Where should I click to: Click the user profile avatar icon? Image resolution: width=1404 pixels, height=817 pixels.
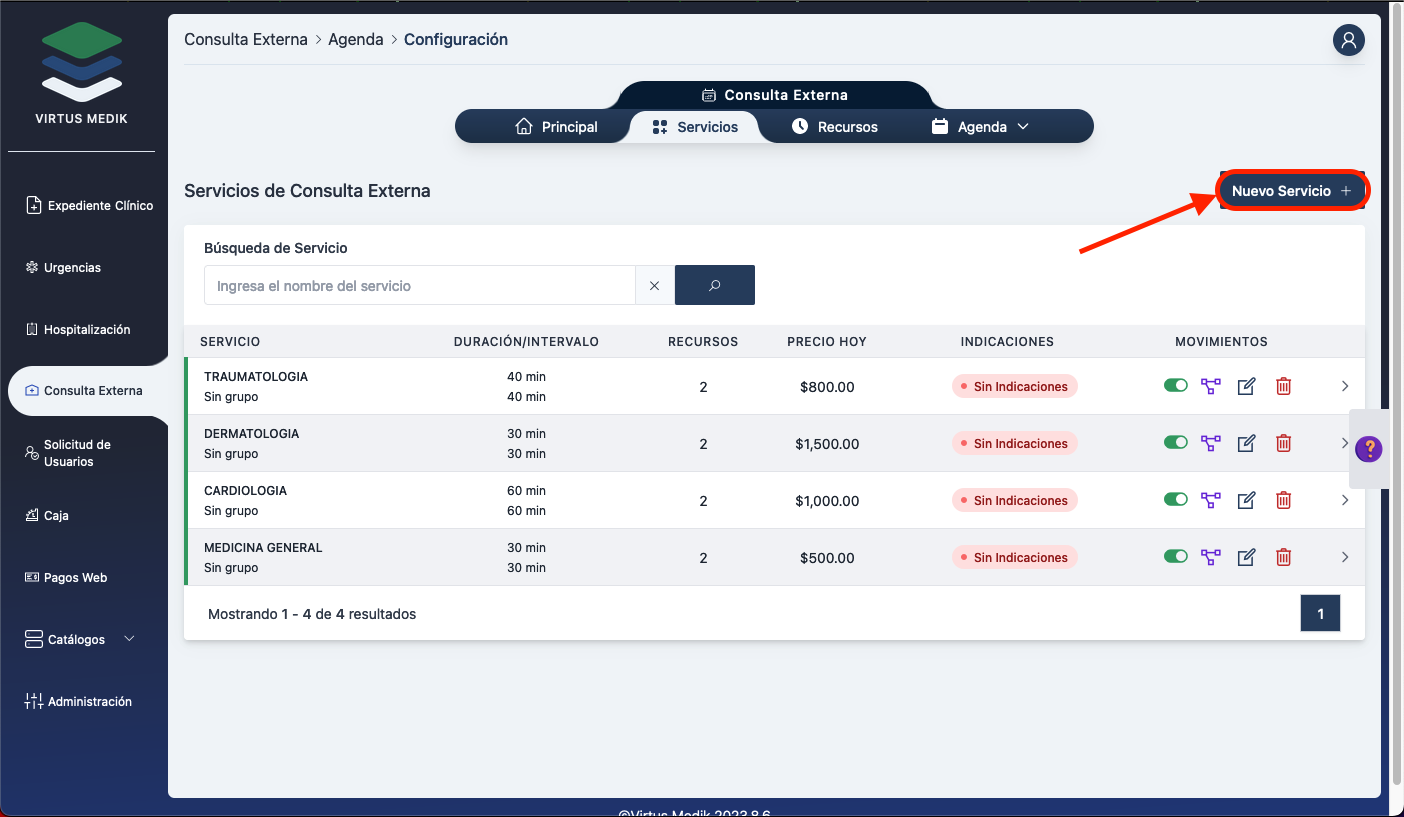1348,40
